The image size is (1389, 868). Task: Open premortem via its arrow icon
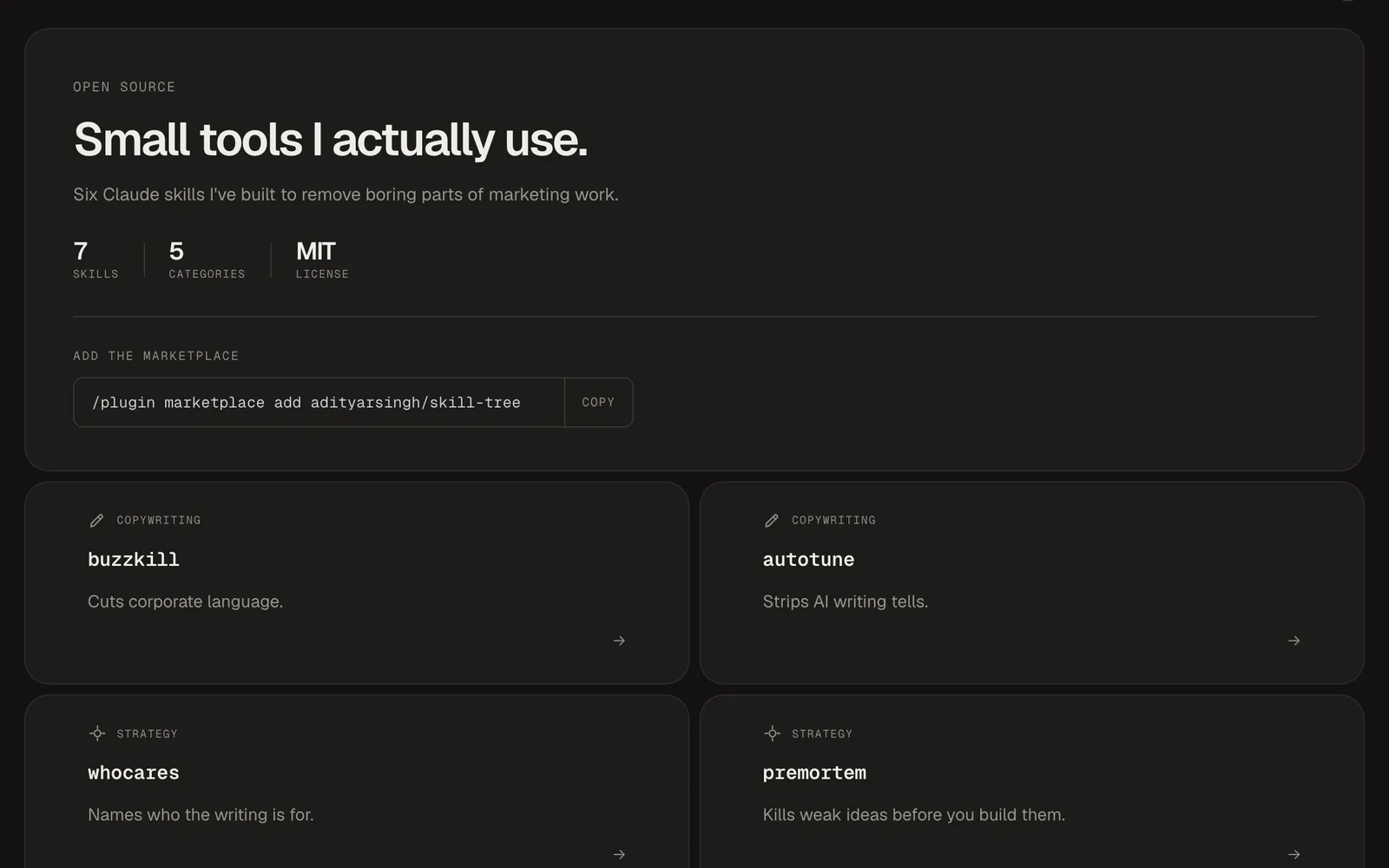pyautogui.click(x=1294, y=854)
